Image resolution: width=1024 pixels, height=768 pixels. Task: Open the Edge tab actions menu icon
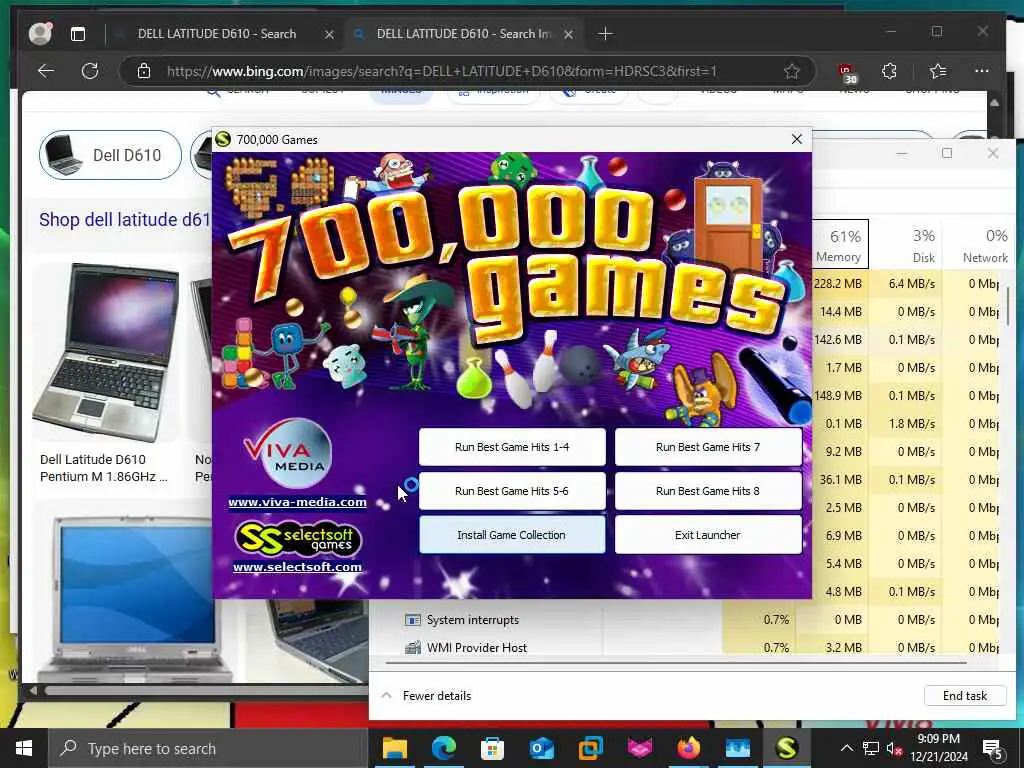pos(78,34)
